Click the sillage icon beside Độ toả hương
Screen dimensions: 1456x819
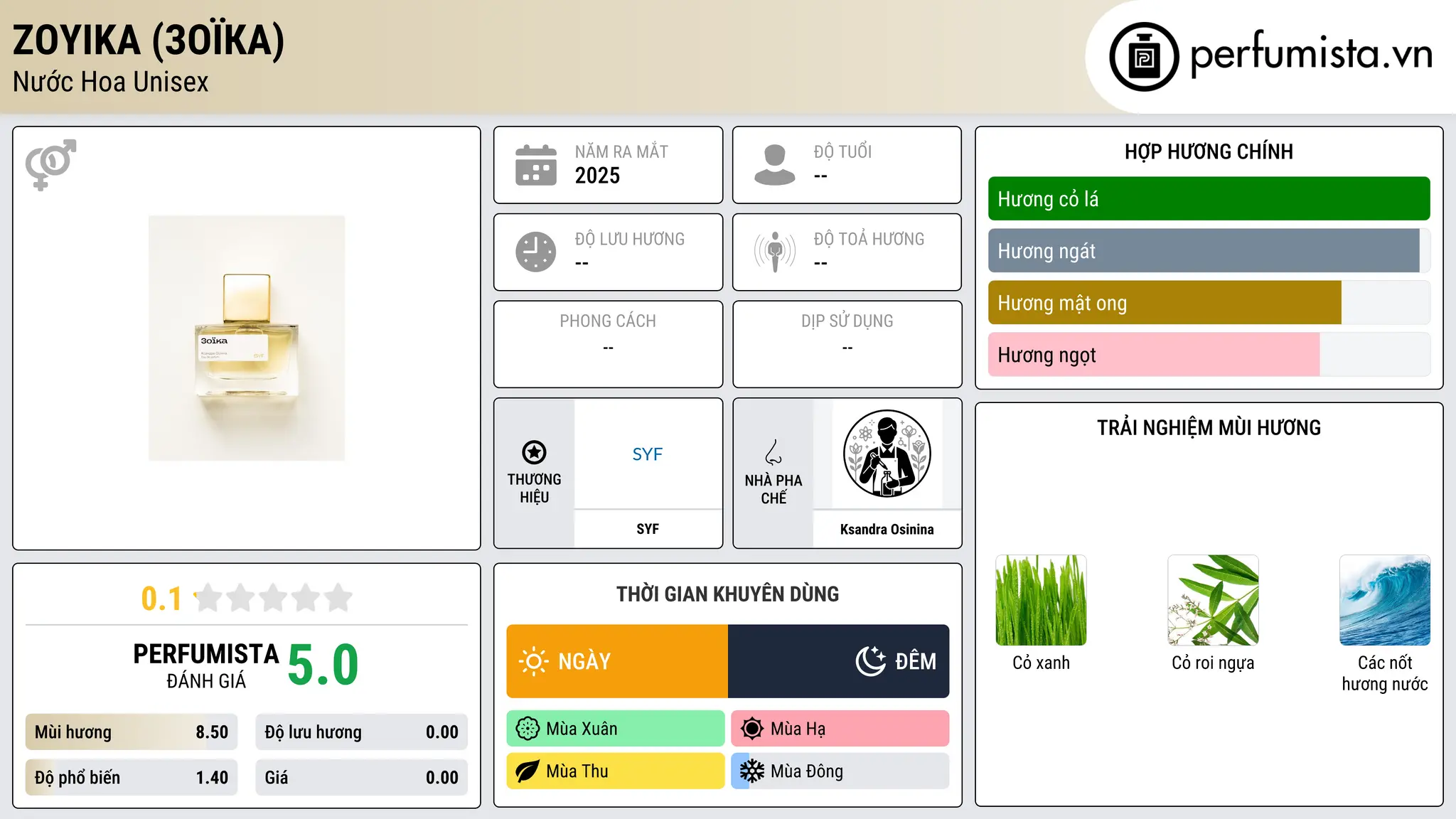pyautogui.click(x=775, y=252)
